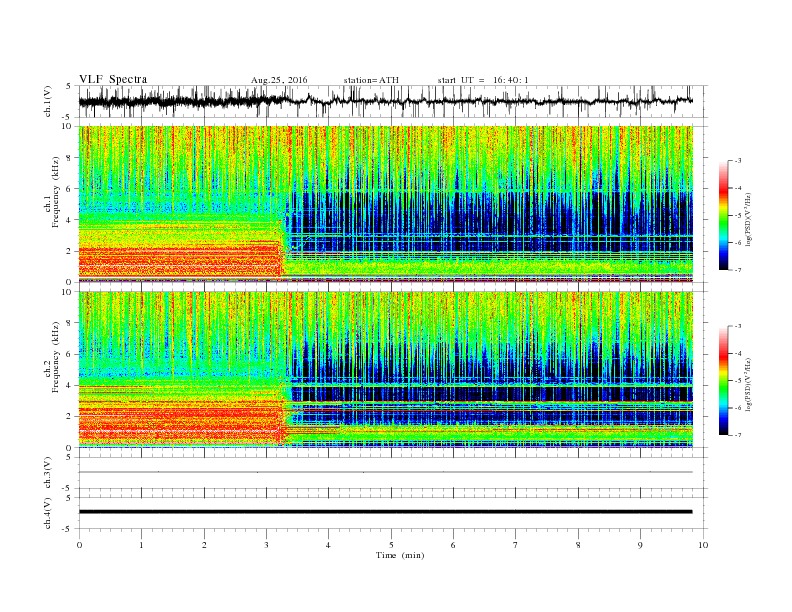Click the "-7" label on ch.1 colorbar

pyautogui.click(x=737, y=270)
